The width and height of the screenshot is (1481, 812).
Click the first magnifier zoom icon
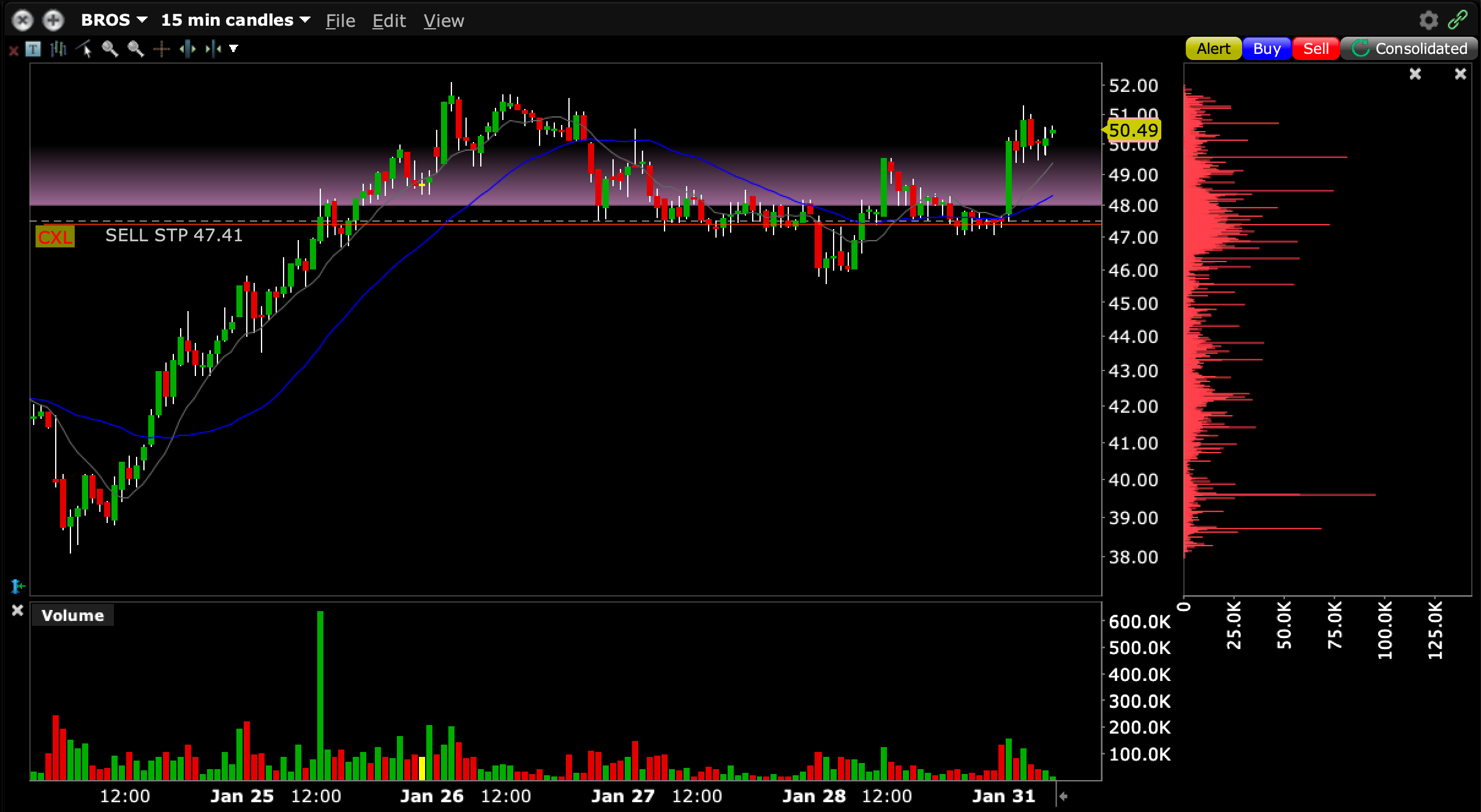(x=110, y=49)
